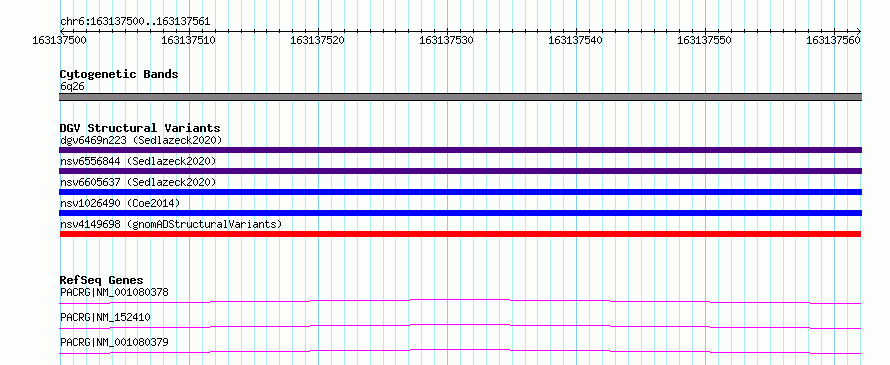Open variant nsv1026490 (Coe2014) label

click(x=120, y=203)
